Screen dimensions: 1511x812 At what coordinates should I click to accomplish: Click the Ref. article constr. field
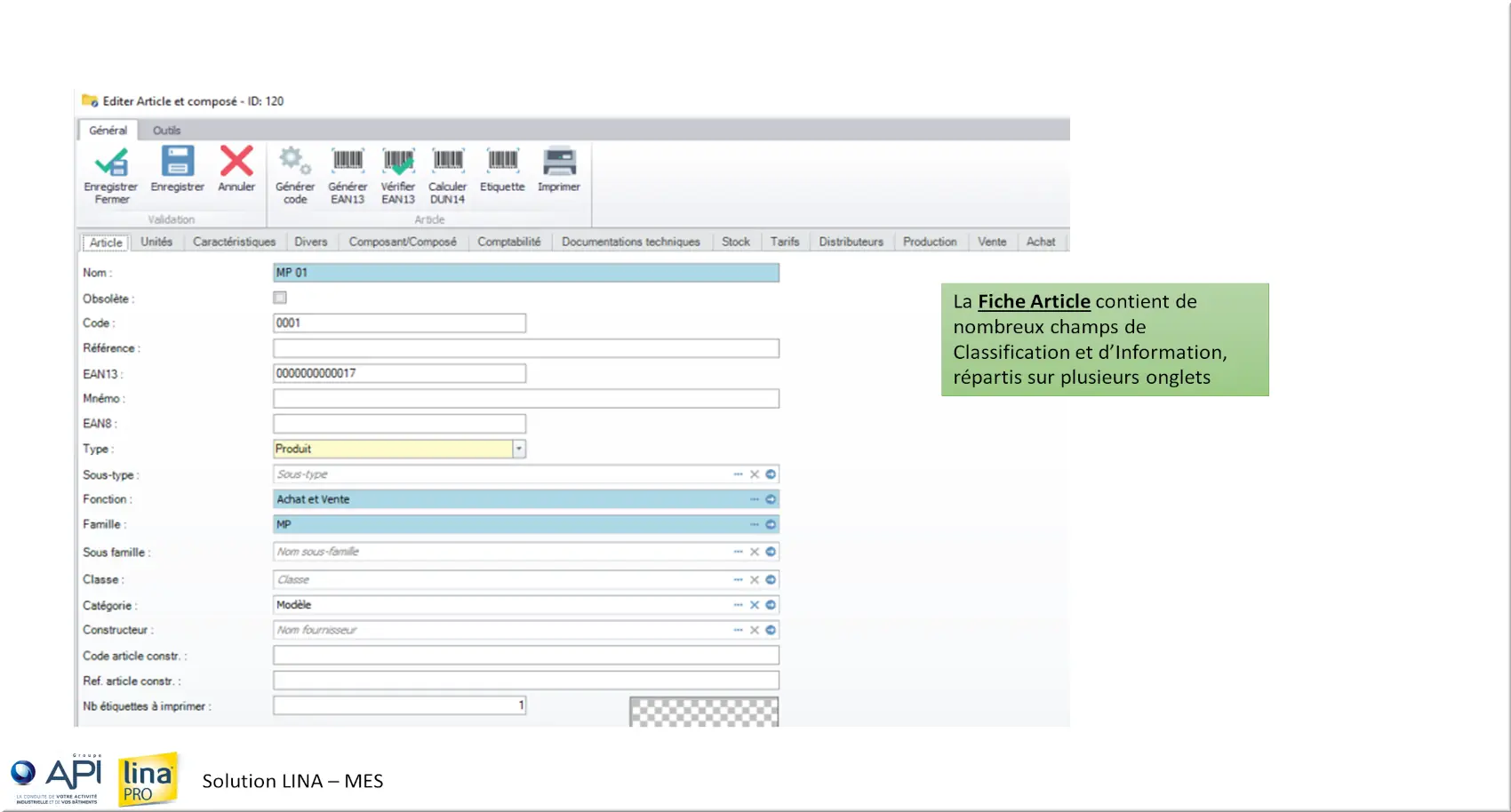(x=526, y=681)
